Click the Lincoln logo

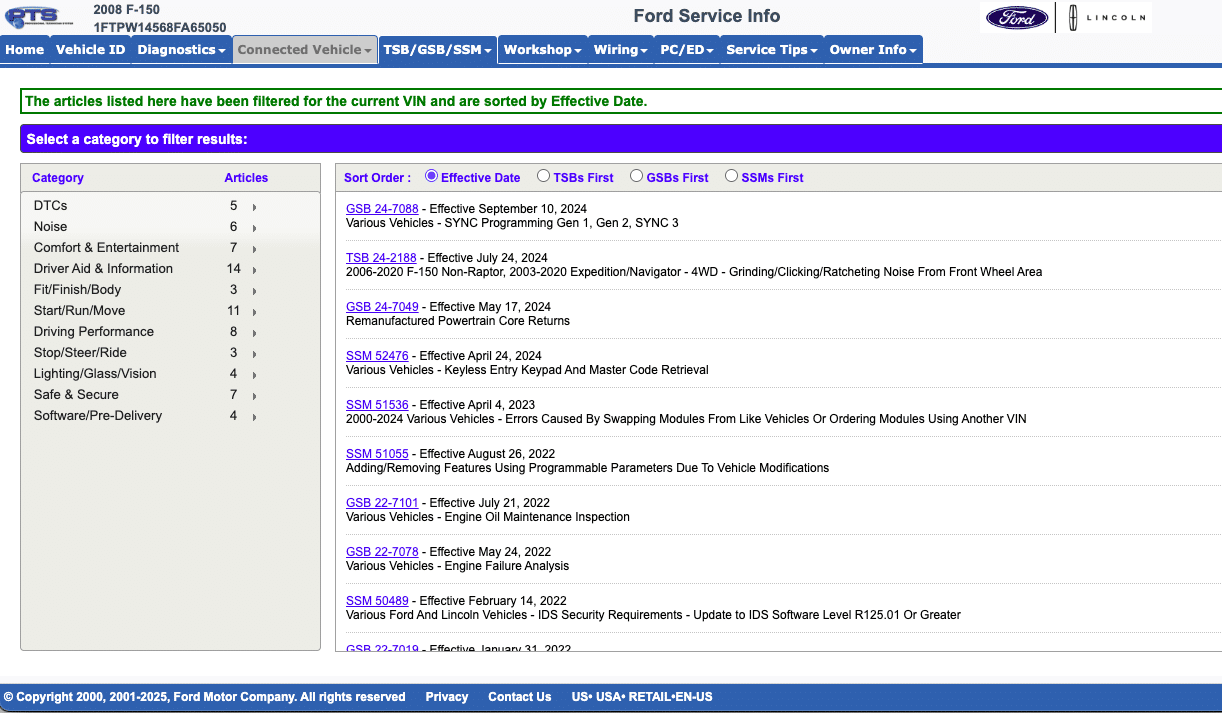point(1105,18)
